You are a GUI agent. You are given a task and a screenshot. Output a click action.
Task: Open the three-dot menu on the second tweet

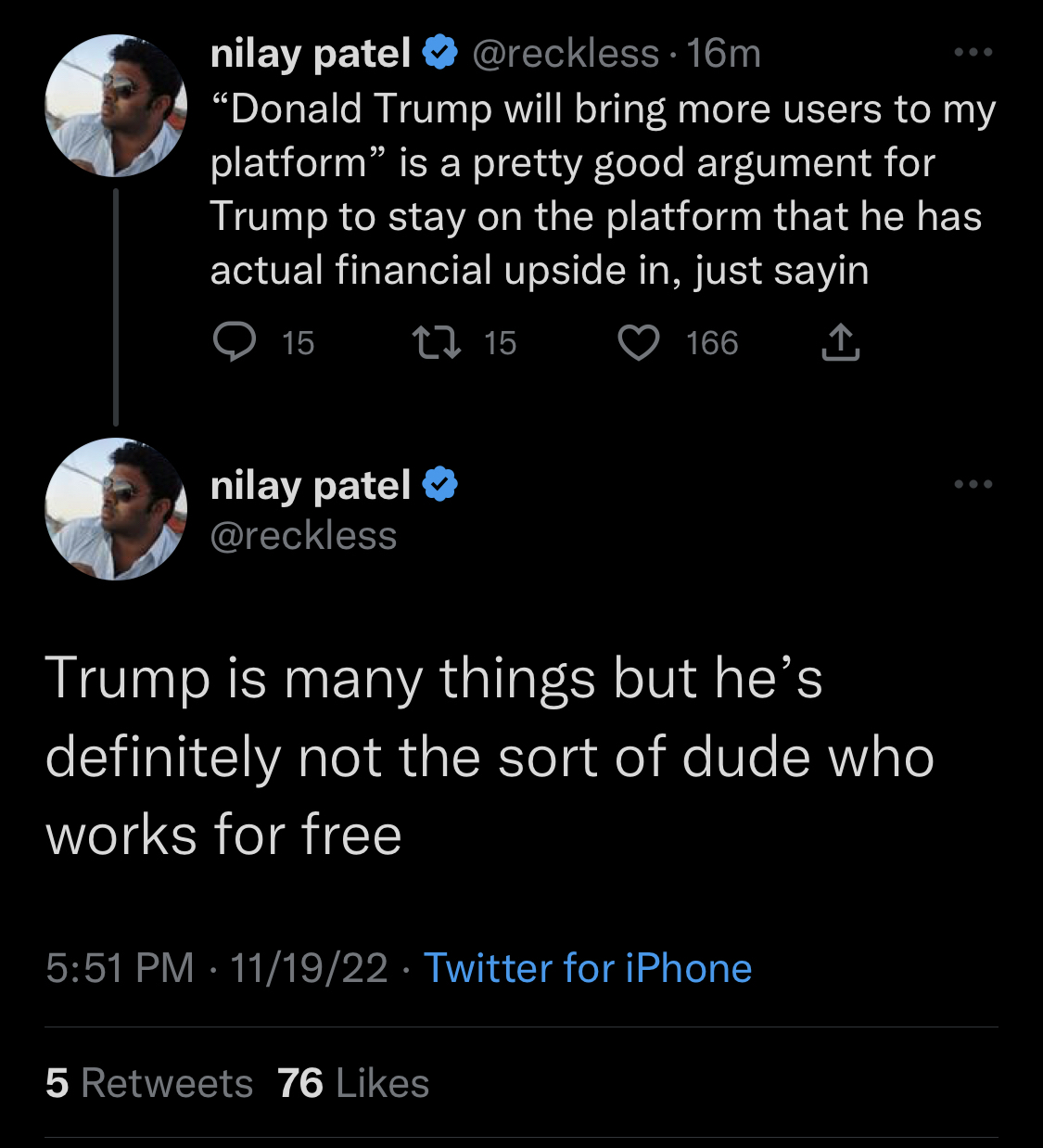pos(973,484)
